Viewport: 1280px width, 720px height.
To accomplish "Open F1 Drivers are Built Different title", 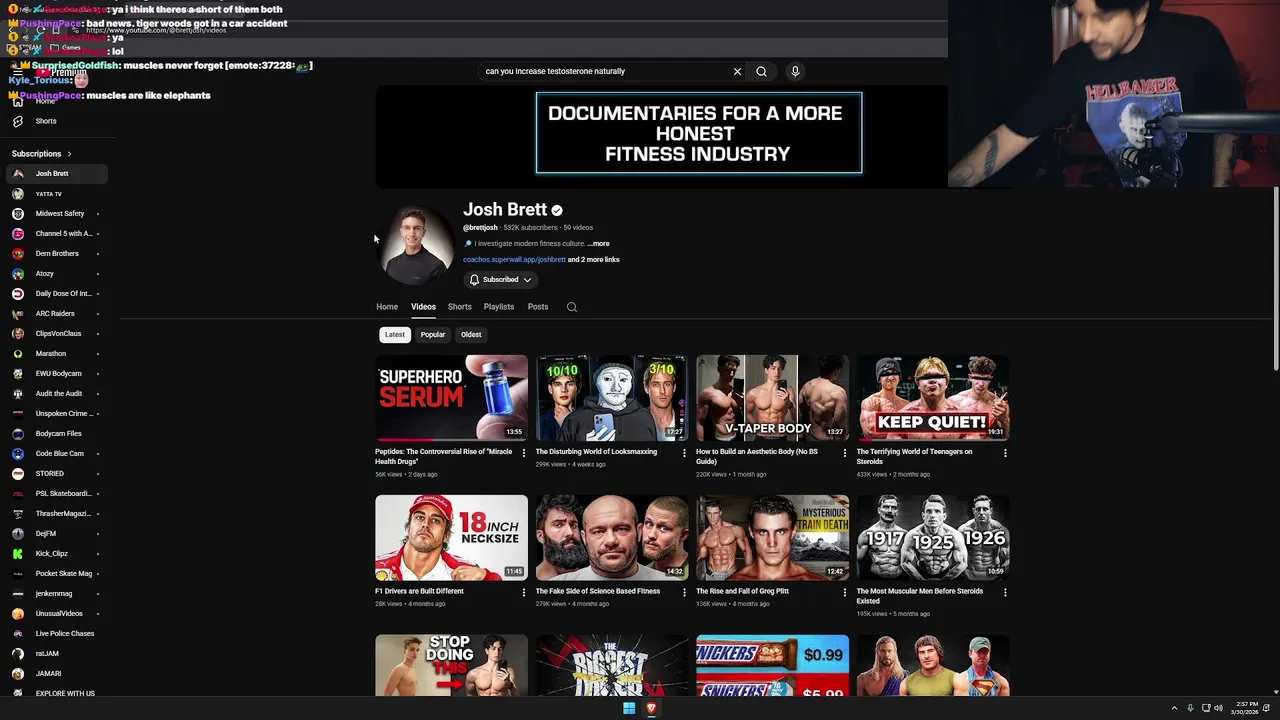I will [x=419, y=592].
